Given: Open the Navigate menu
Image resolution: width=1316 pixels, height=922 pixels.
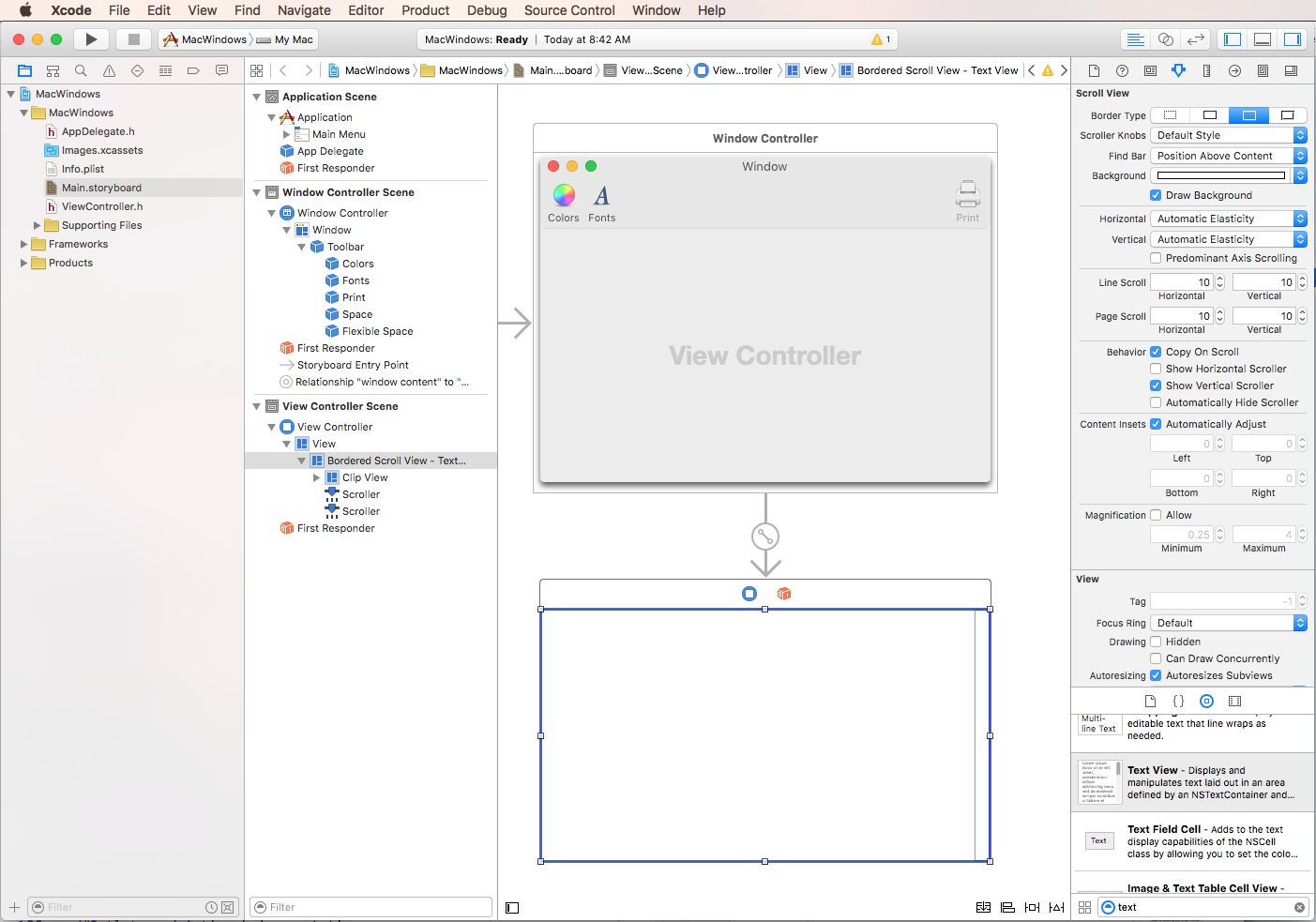Looking at the screenshot, I should click(x=304, y=10).
